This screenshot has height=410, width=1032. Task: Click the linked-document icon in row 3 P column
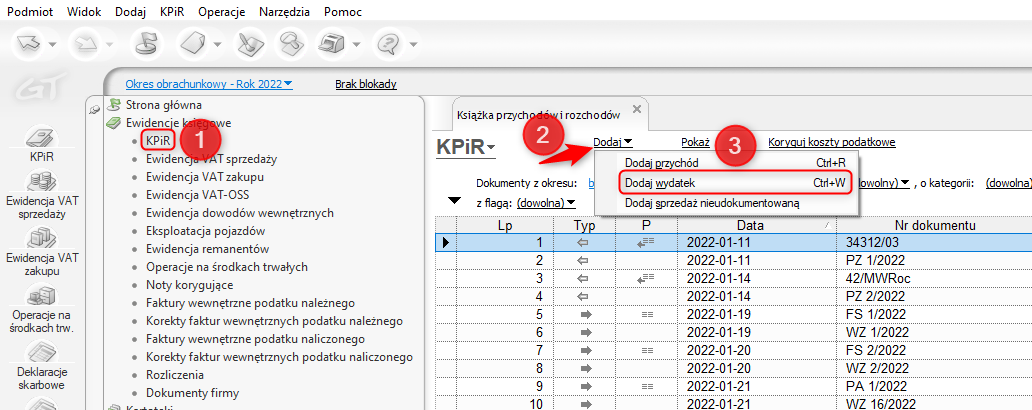pyautogui.click(x=646, y=278)
